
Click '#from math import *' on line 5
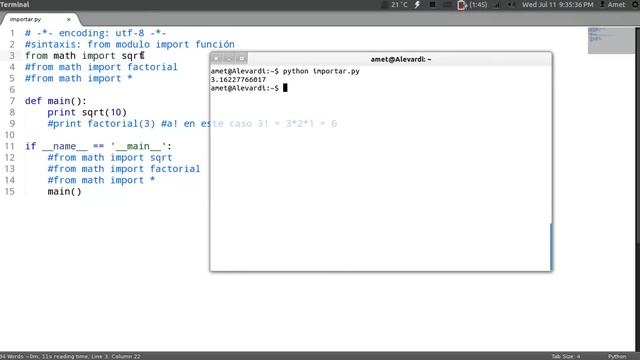pyautogui.click(x=79, y=78)
